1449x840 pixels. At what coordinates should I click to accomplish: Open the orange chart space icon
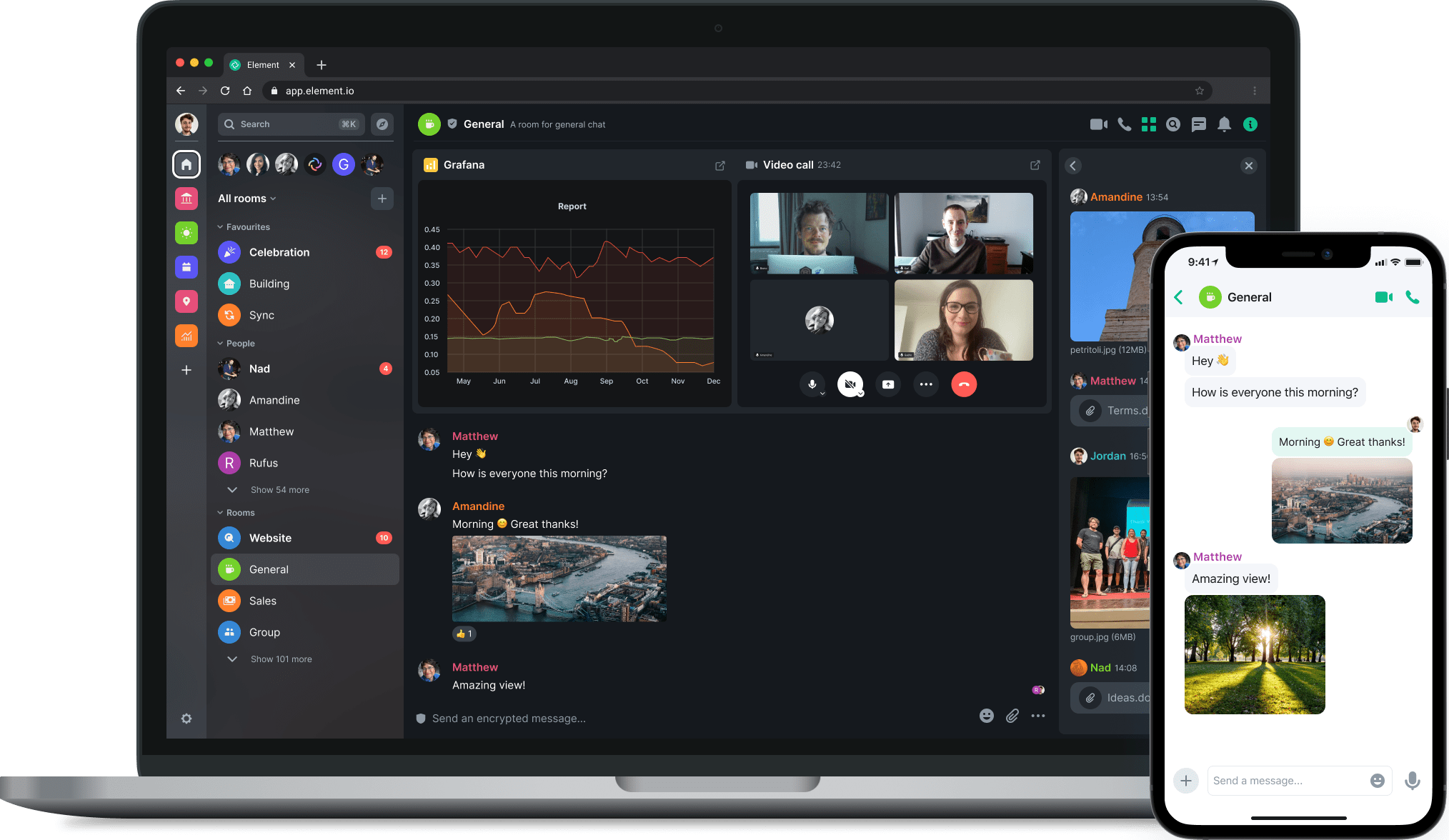point(186,336)
